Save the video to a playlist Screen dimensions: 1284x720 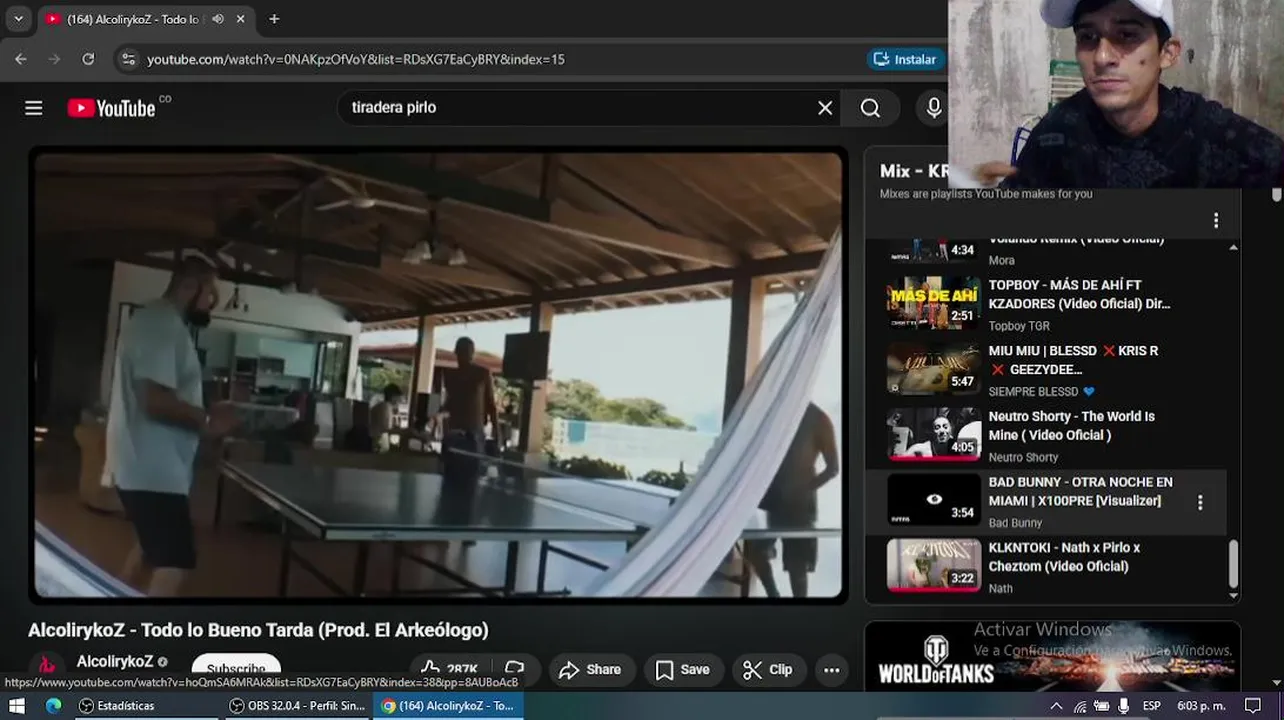683,670
